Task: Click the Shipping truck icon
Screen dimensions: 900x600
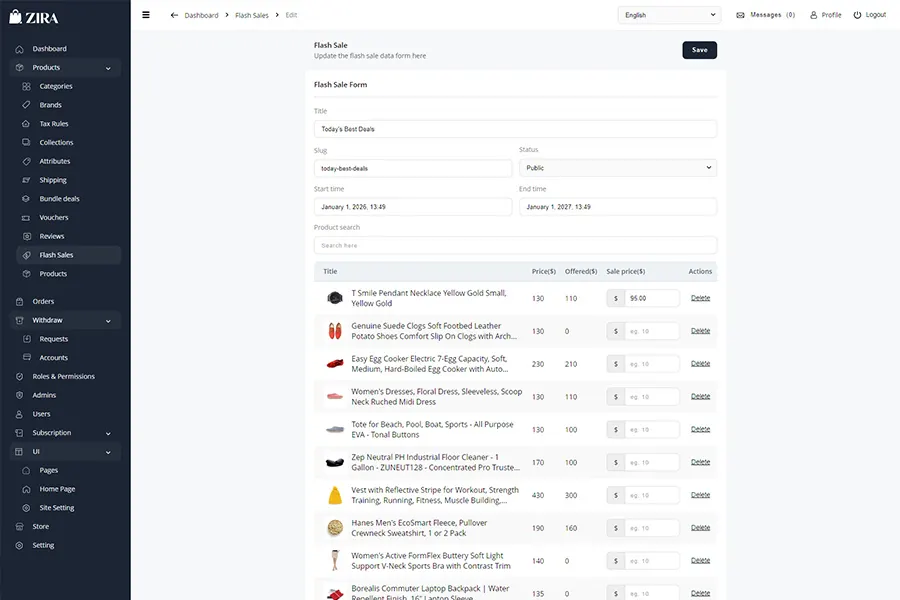Action: 26,180
